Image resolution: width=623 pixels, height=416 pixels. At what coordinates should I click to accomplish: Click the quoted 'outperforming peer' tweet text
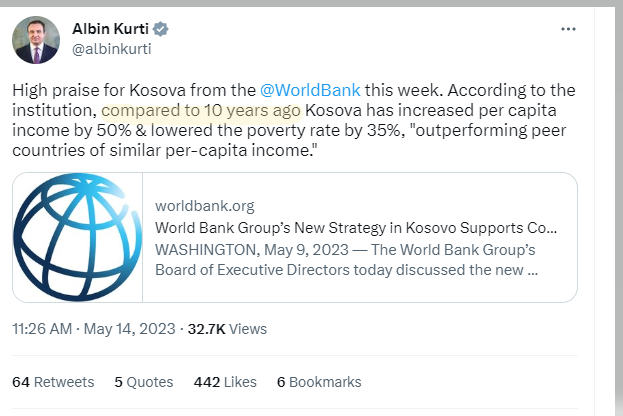point(490,130)
